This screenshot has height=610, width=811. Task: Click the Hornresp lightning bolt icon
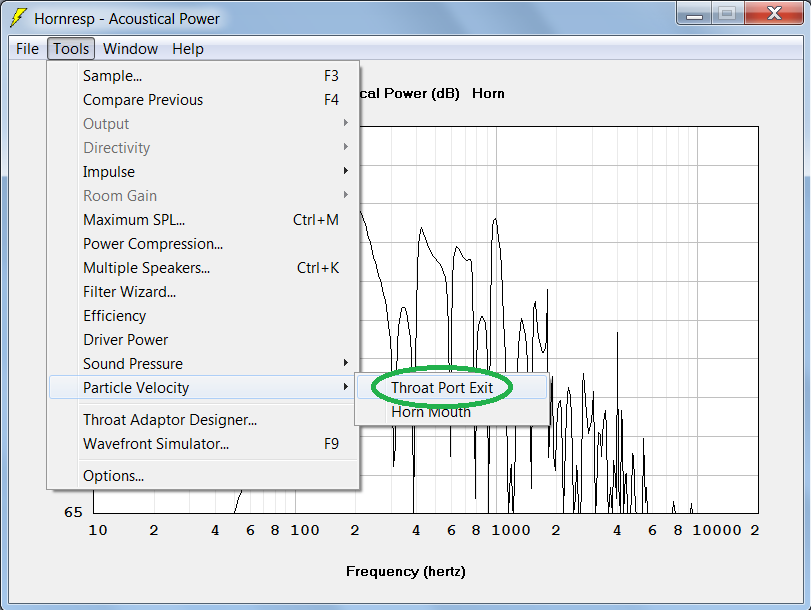click(x=18, y=18)
